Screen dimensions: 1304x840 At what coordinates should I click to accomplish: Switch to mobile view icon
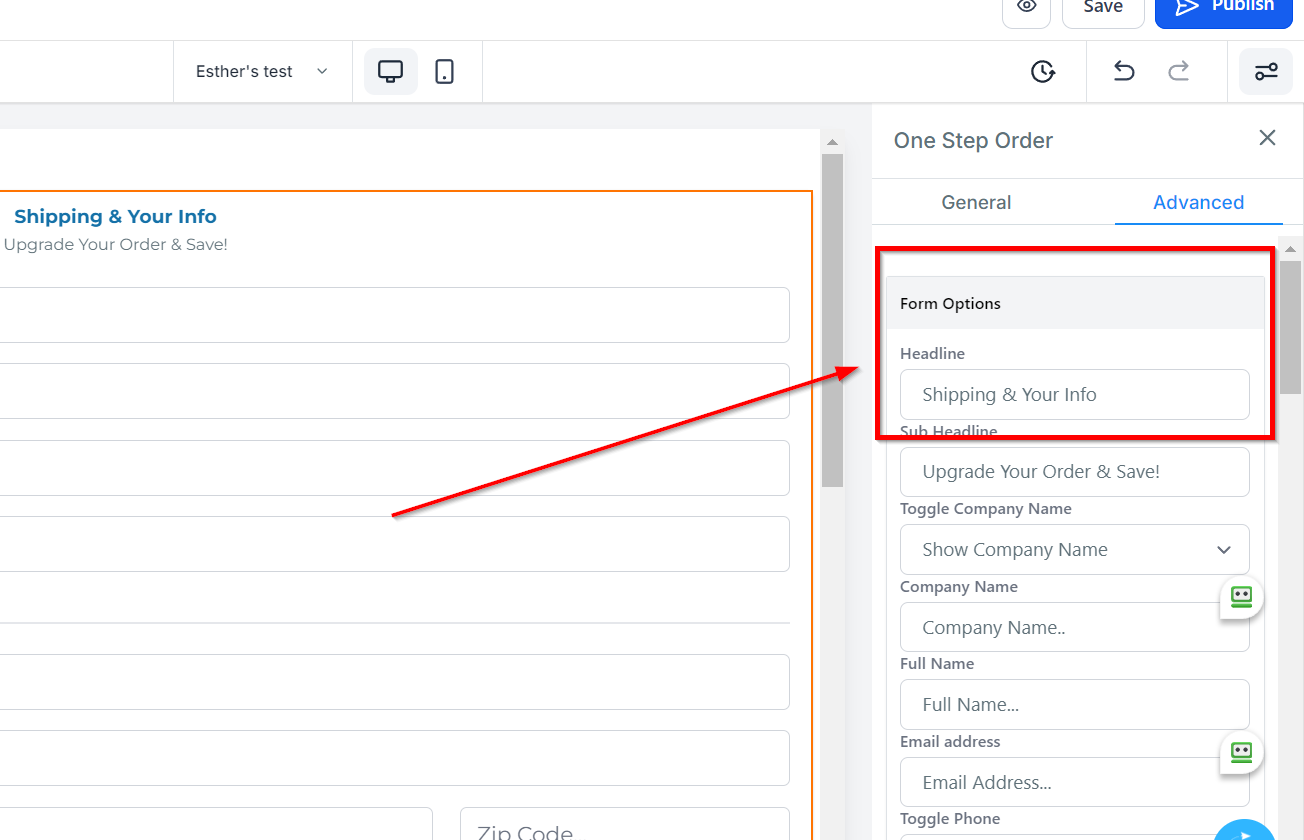445,71
